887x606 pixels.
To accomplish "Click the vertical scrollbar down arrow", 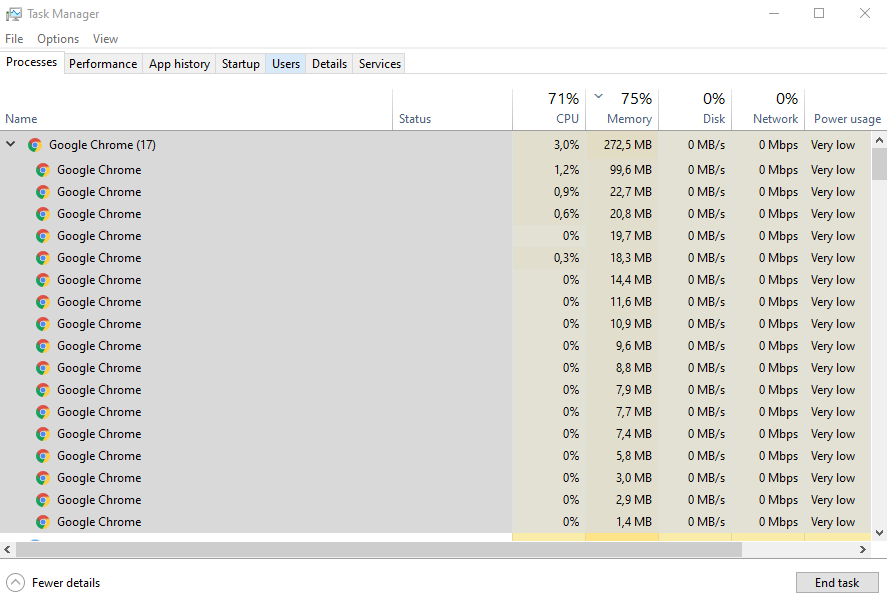I will [x=879, y=532].
